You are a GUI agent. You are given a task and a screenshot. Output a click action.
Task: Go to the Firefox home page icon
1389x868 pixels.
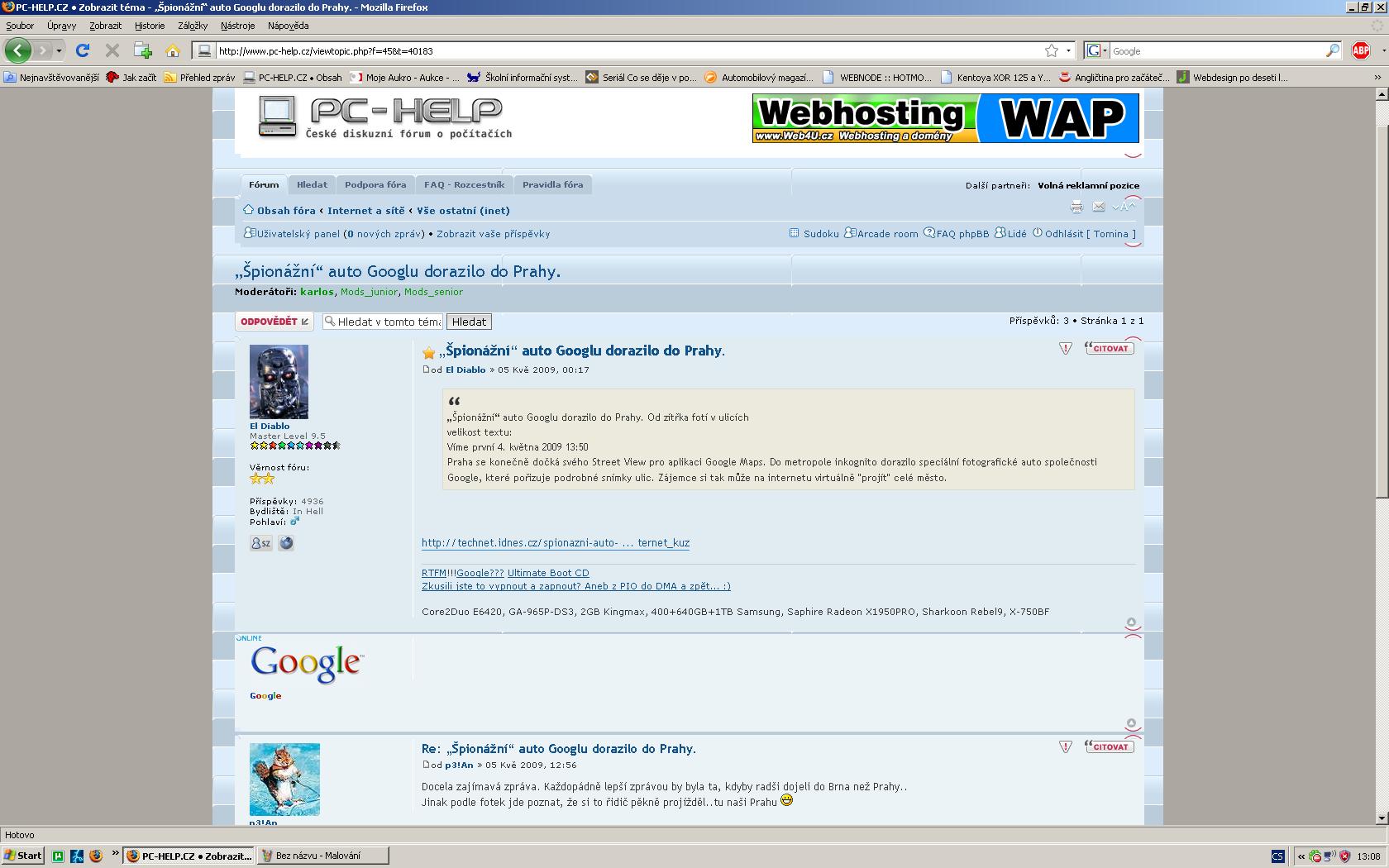pyautogui.click(x=173, y=51)
